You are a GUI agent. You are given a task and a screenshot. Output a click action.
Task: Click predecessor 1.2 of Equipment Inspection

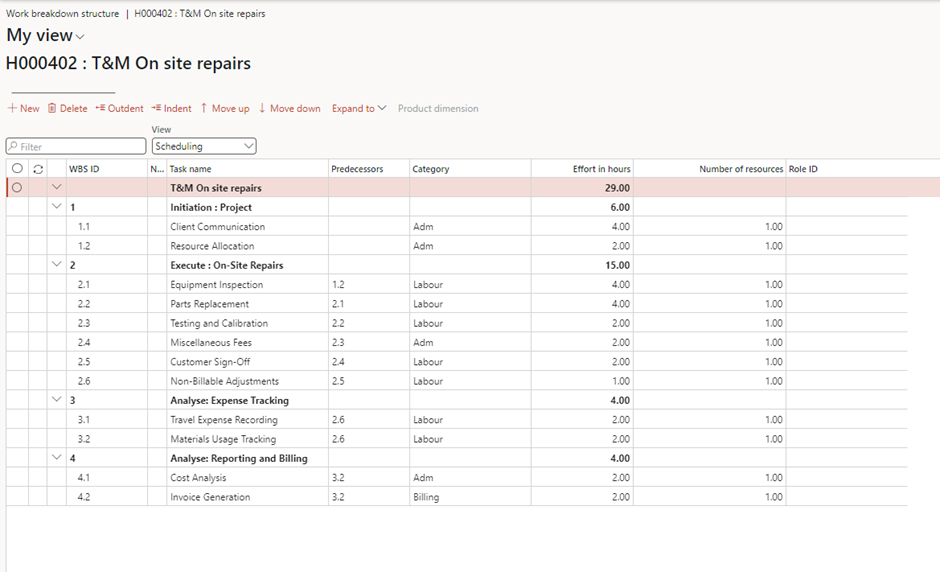click(x=339, y=285)
